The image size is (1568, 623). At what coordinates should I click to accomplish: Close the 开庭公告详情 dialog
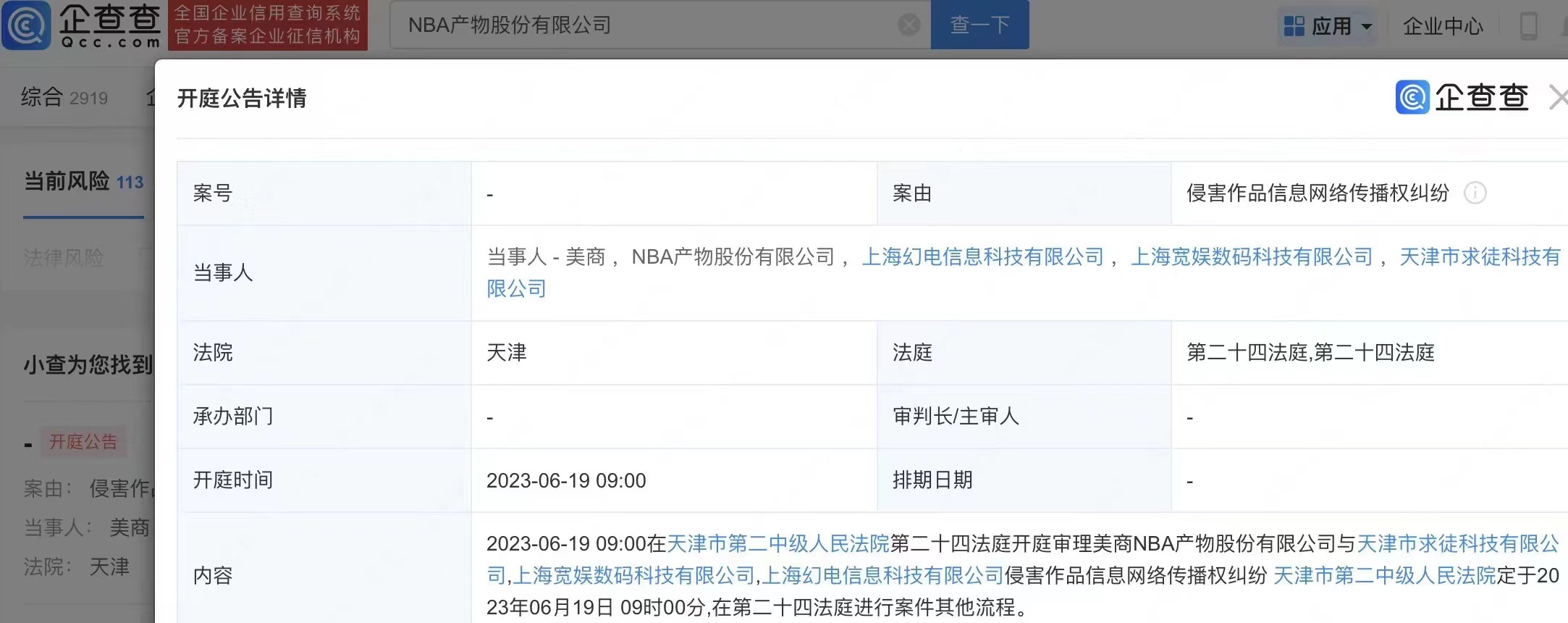pyautogui.click(x=1559, y=97)
